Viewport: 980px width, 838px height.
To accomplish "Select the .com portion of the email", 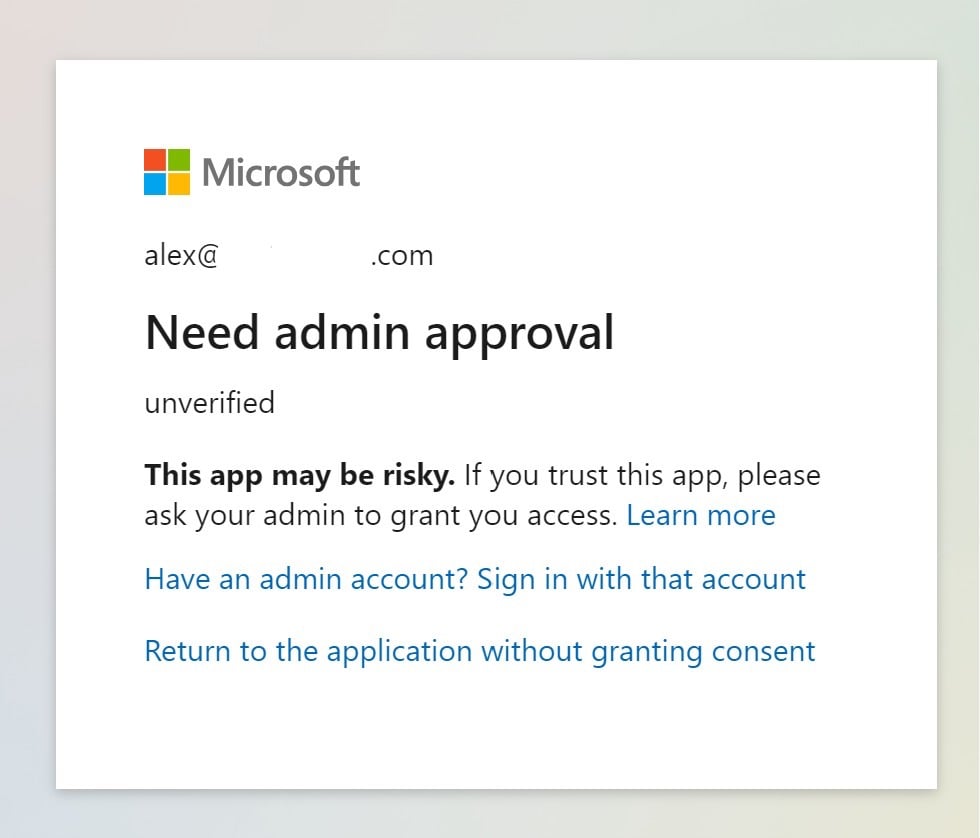I will 400,255.
